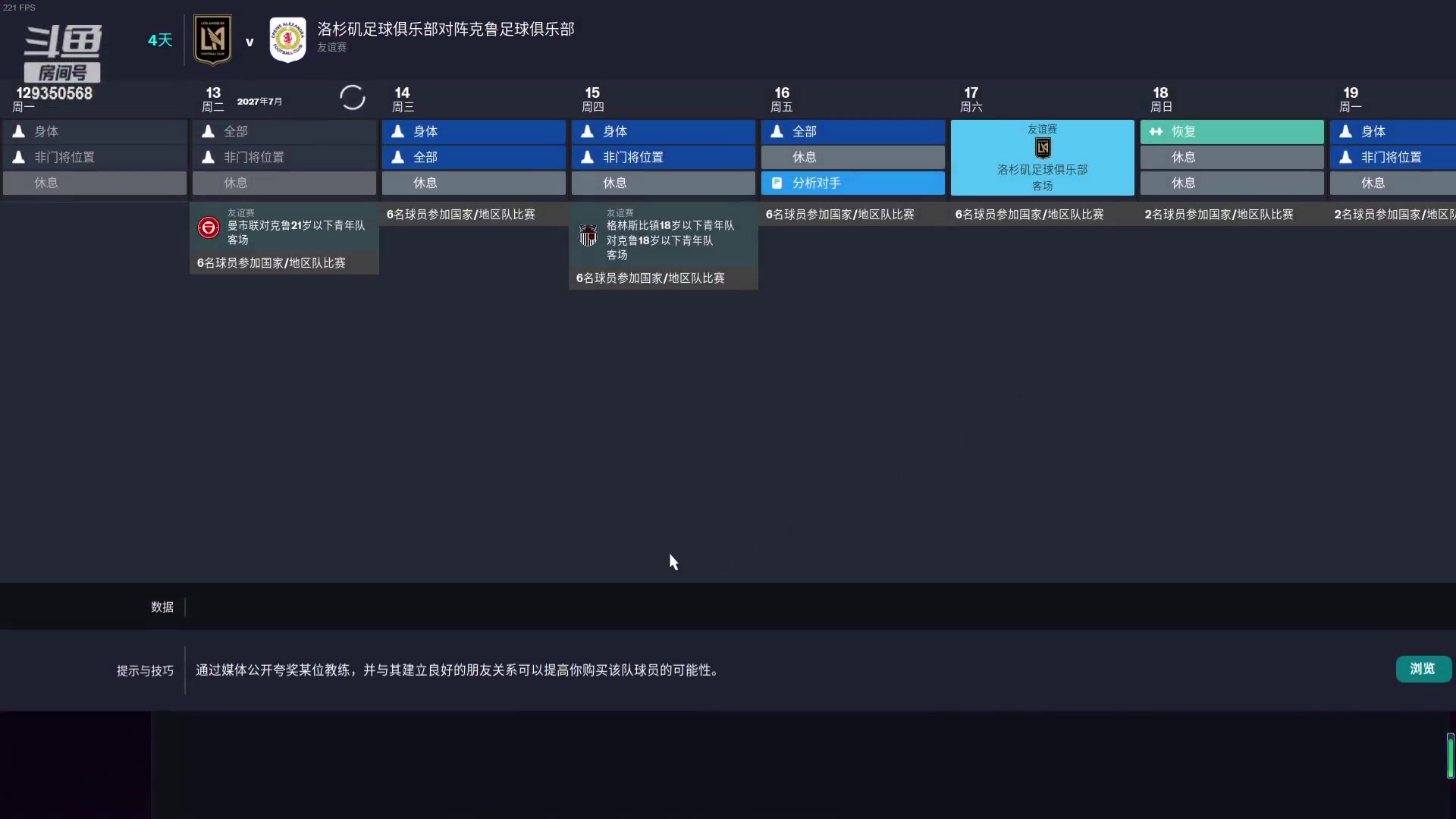
Task: Open Thursday 15's 身体 session
Action: point(664,131)
